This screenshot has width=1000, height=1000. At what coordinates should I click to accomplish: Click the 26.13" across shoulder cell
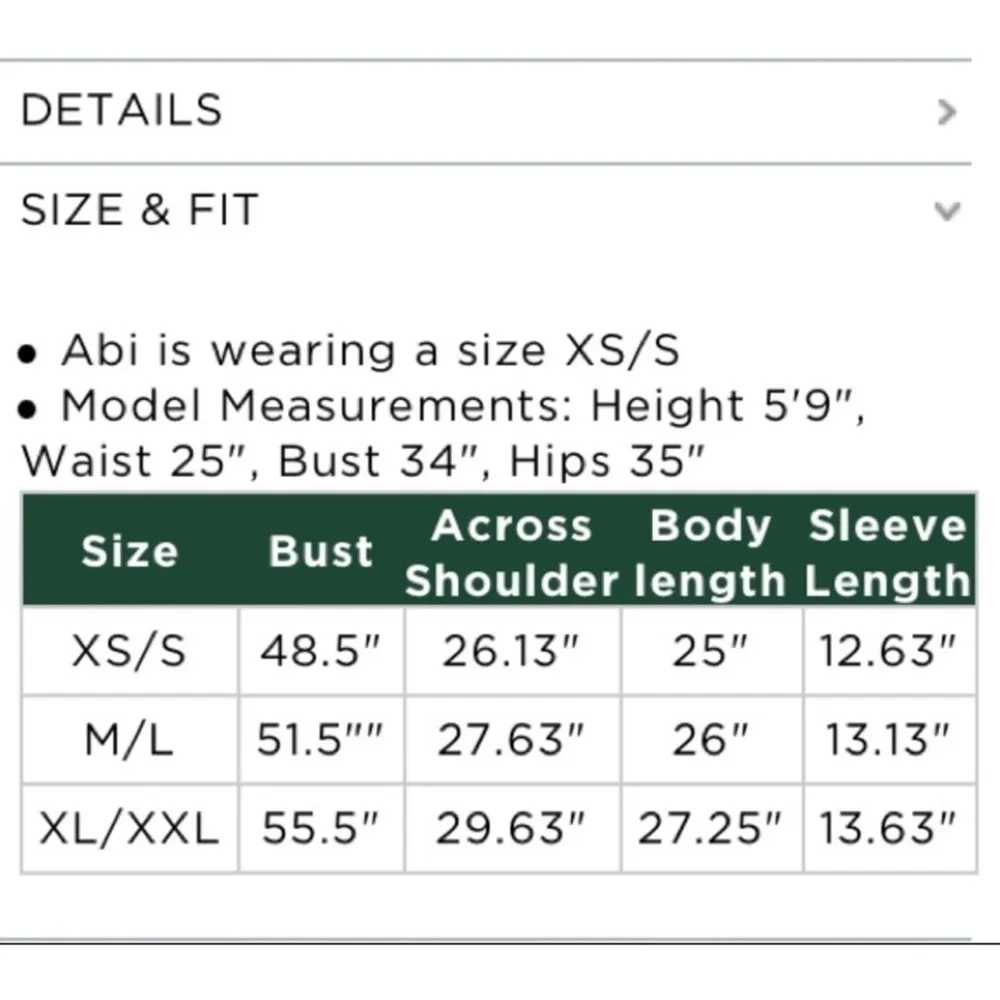(511, 652)
